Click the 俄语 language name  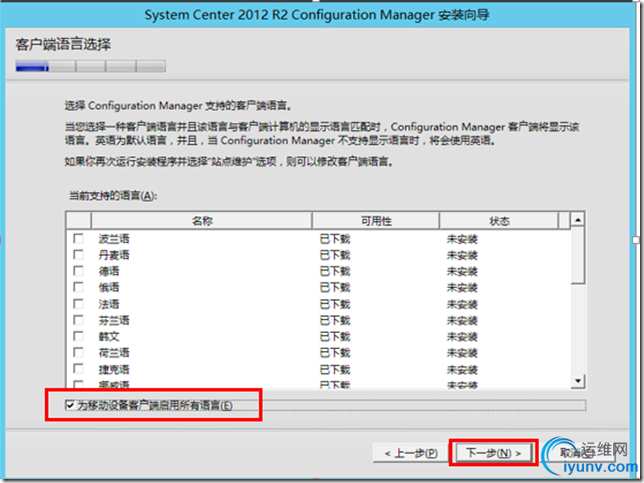pos(109,287)
